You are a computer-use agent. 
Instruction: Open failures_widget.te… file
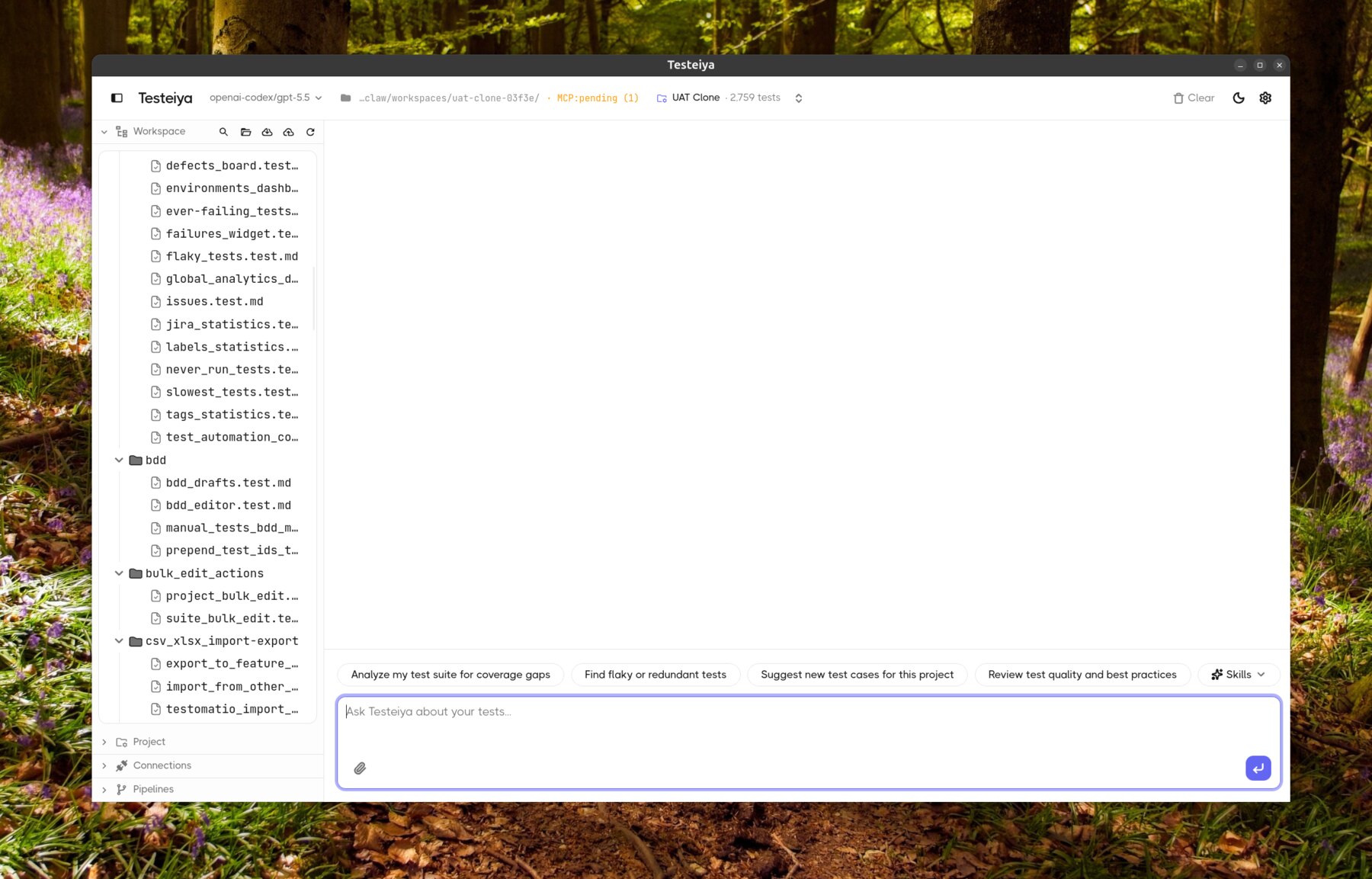coord(224,233)
